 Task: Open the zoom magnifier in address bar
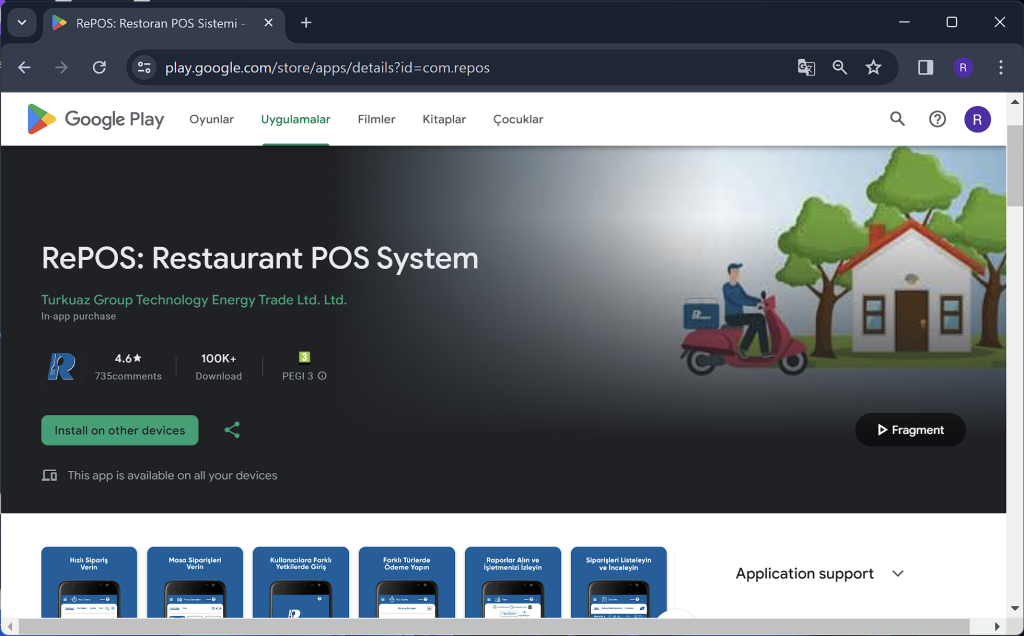click(840, 67)
